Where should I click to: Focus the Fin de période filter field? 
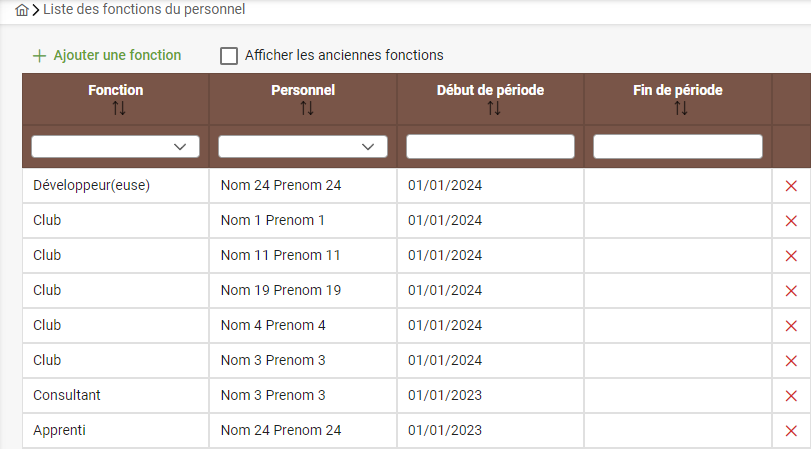point(678,146)
